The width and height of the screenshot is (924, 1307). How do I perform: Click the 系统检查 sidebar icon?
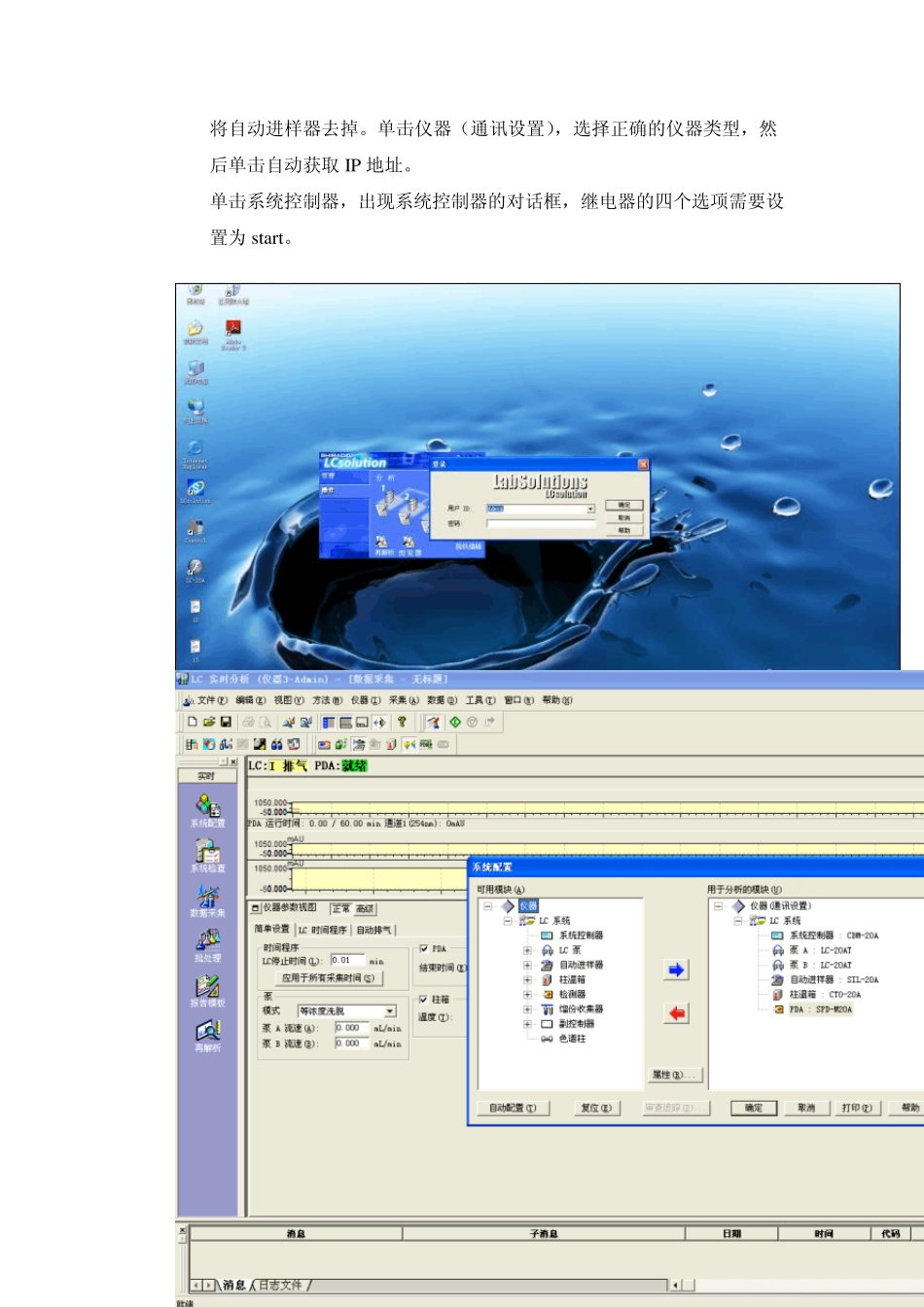coord(207,853)
